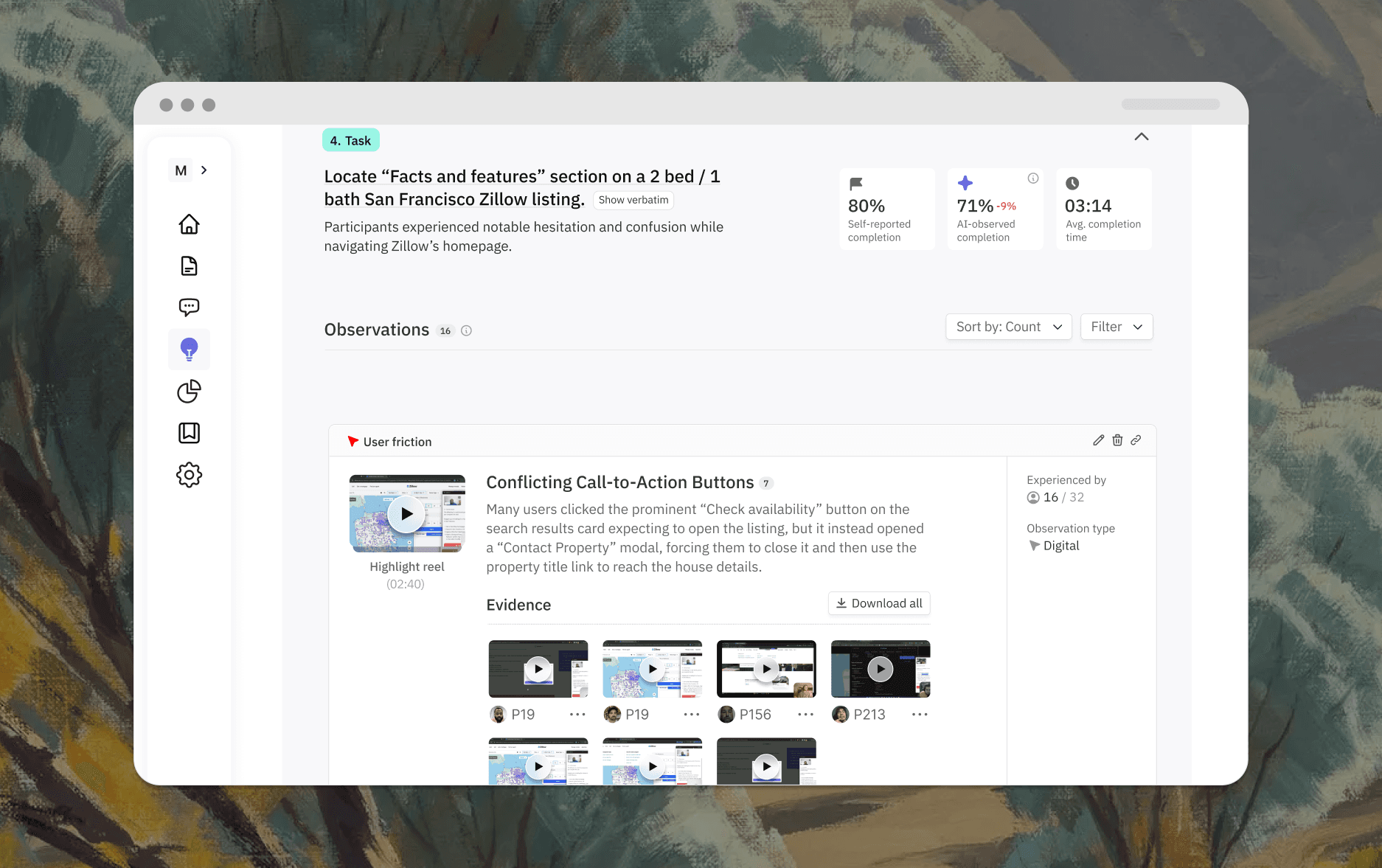Play the second P19 evidence clip with map
Screen dimensions: 1382x868
pos(652,669)
